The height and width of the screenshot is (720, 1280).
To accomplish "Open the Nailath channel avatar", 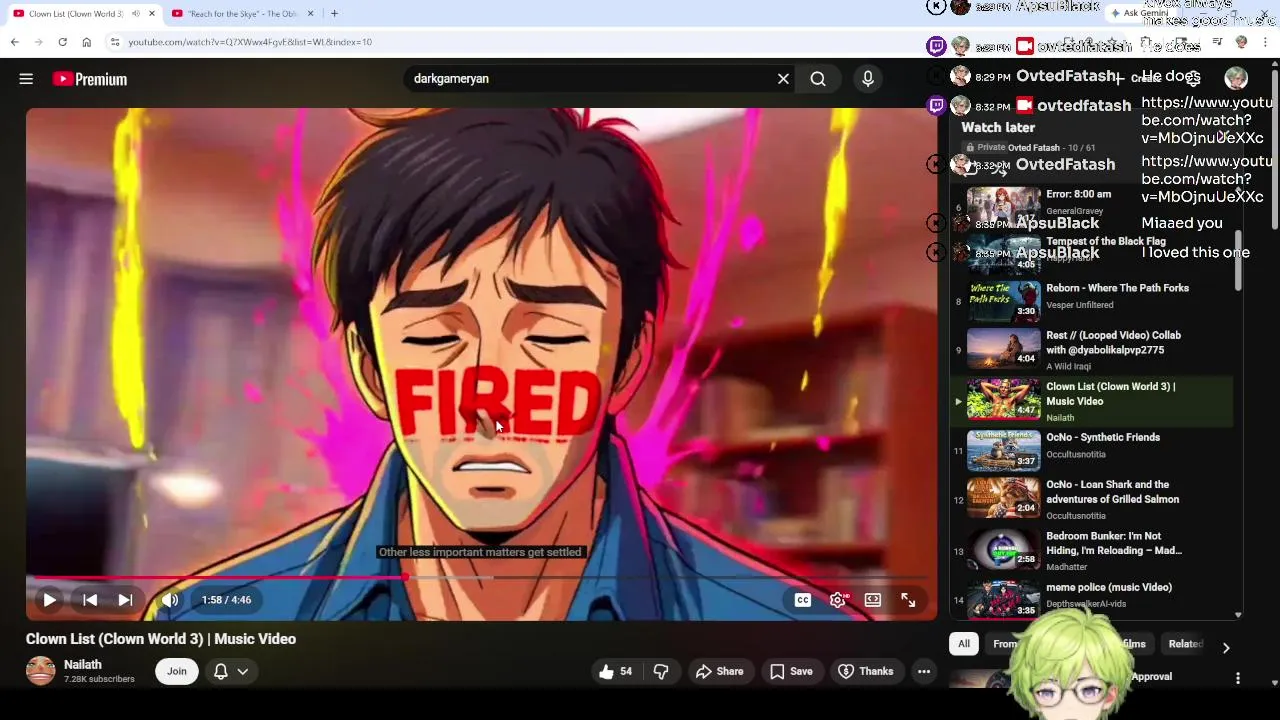I will tap(41, 671).
